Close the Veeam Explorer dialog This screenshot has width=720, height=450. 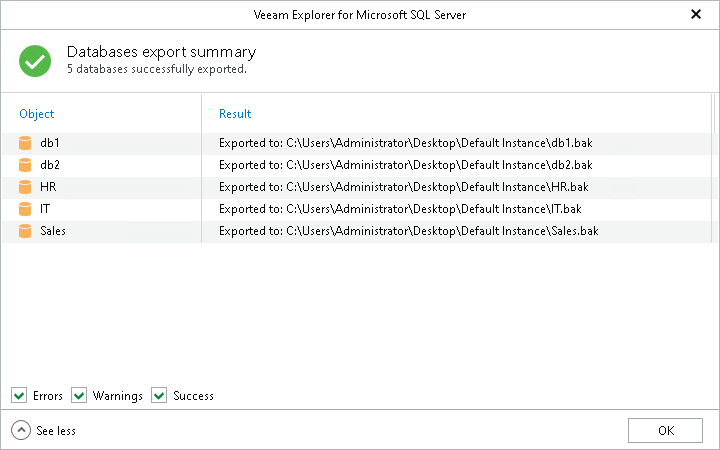(696, 14)
